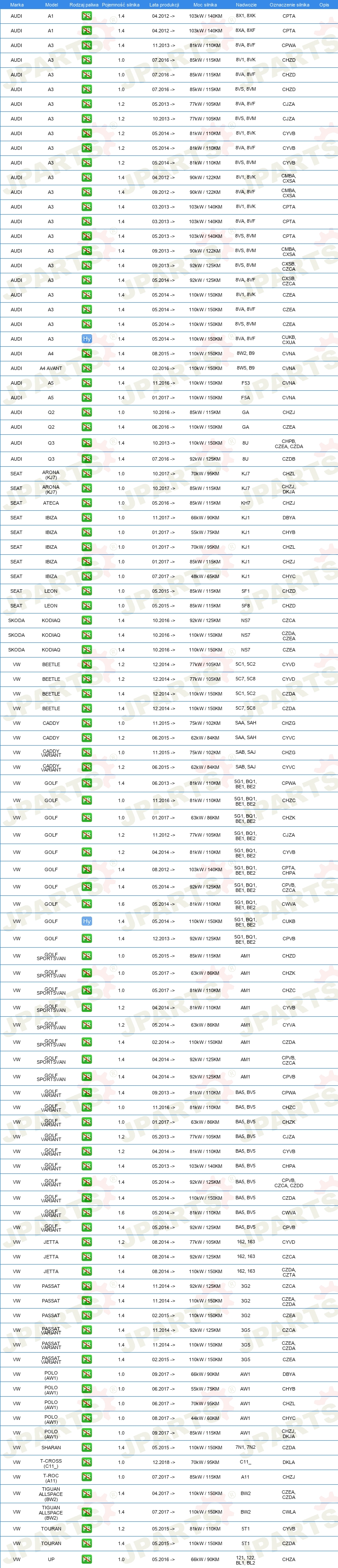Select the 'SHARAN' model cell

pos(51,1448)
